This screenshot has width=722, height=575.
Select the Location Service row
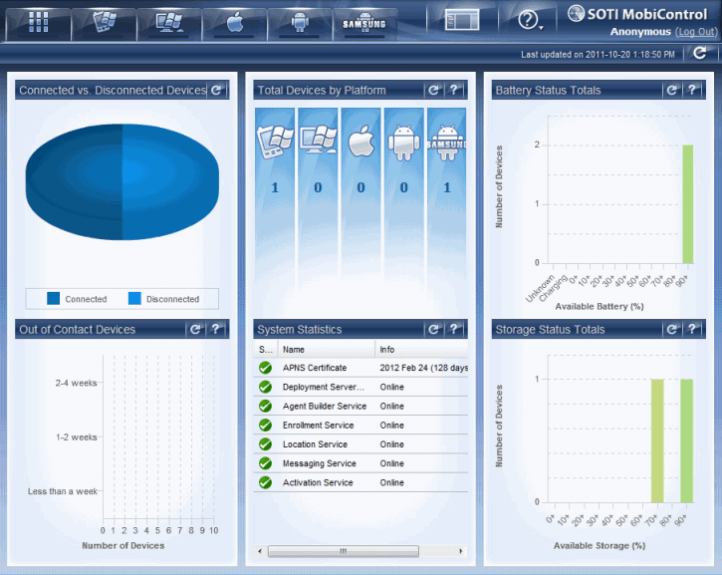tap(361, 444)
